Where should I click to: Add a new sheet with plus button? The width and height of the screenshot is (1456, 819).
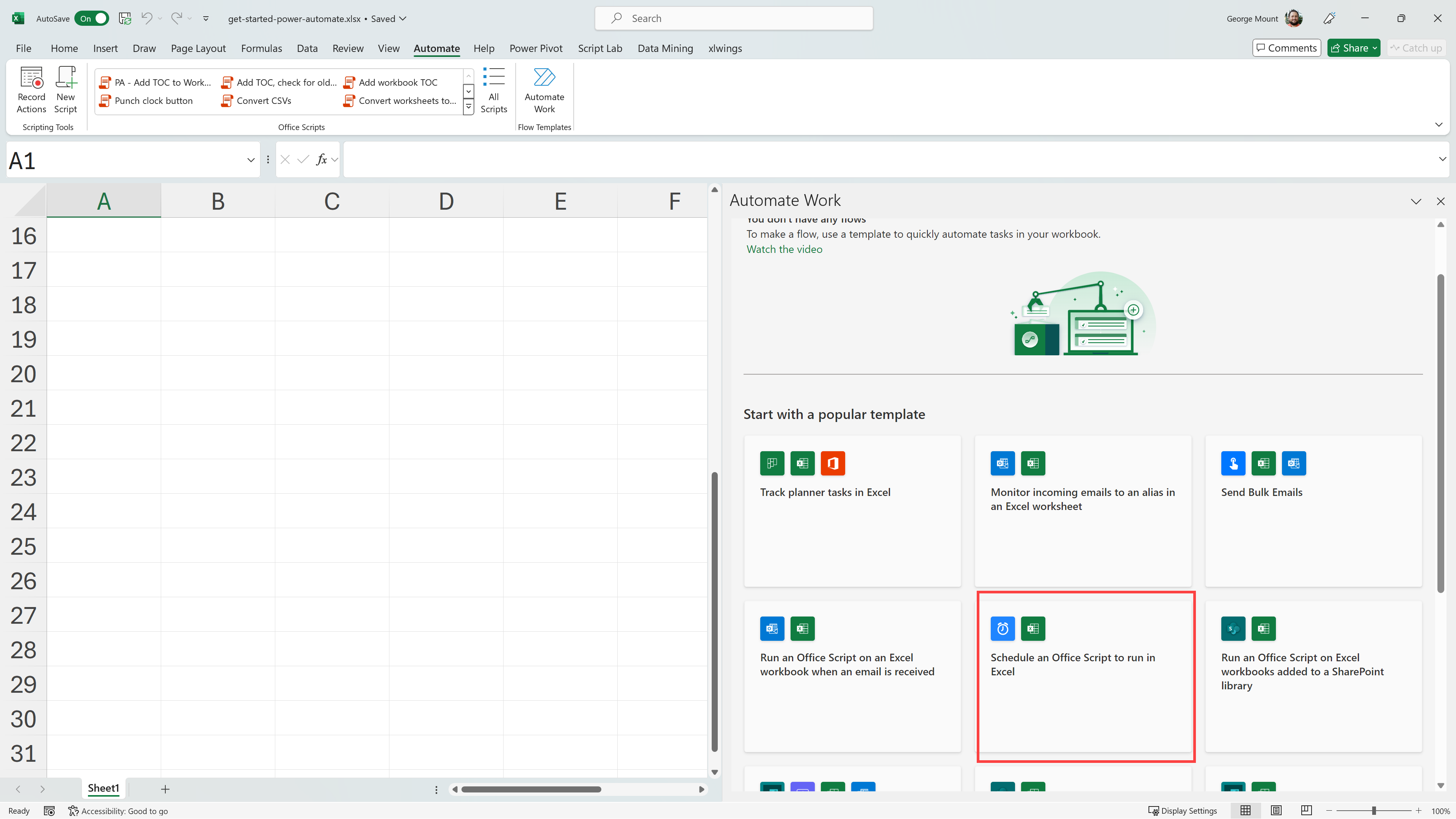pos(165,789)
